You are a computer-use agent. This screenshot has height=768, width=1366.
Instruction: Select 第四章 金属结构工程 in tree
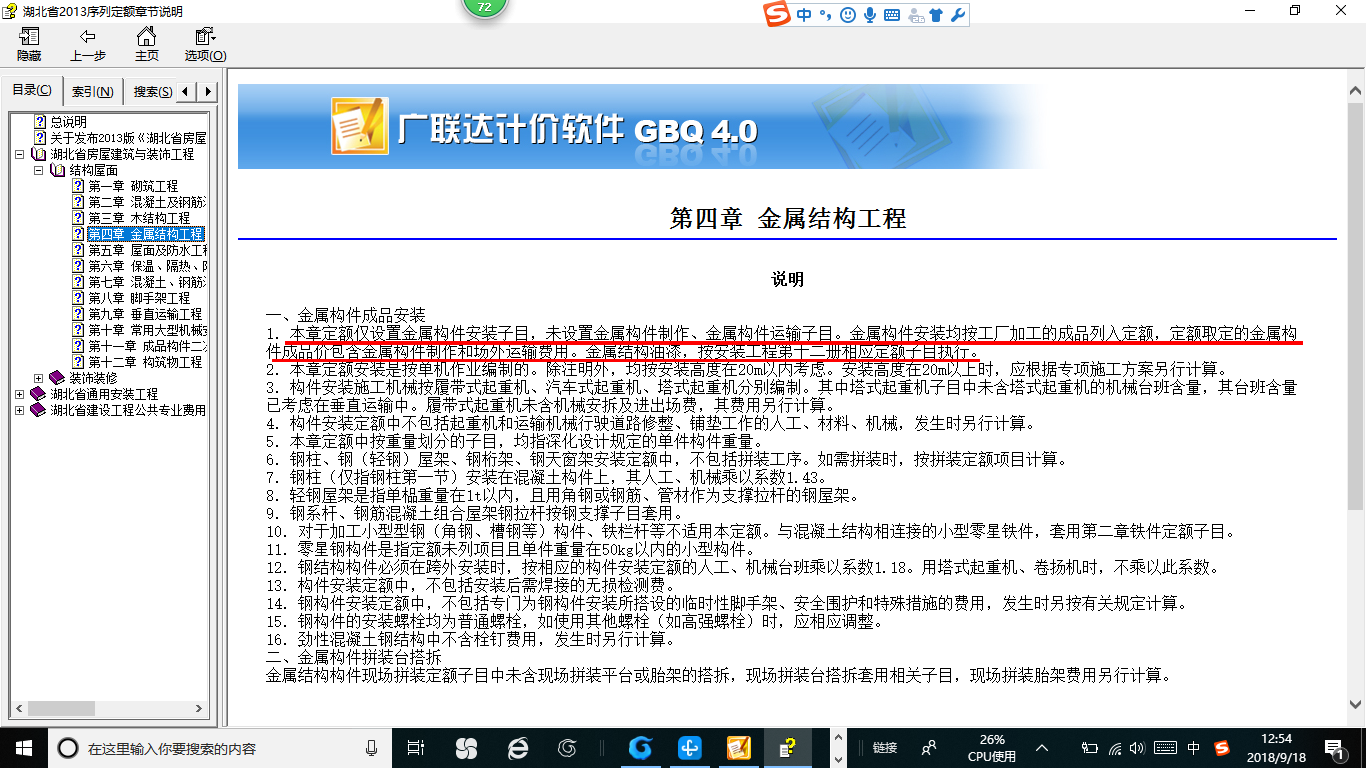145,234
